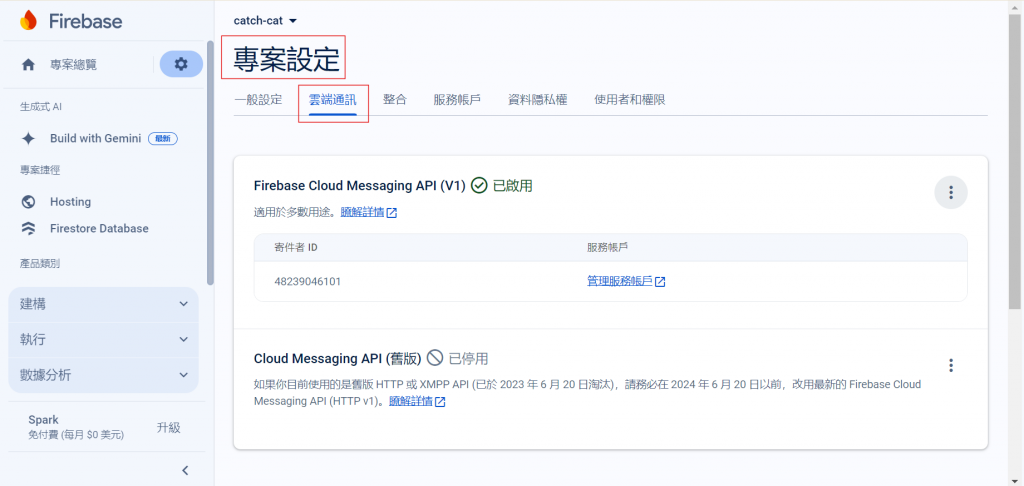Expand the 數據分析 category
The height and width of the screenshot is (486, 1024).
[103, 375]
